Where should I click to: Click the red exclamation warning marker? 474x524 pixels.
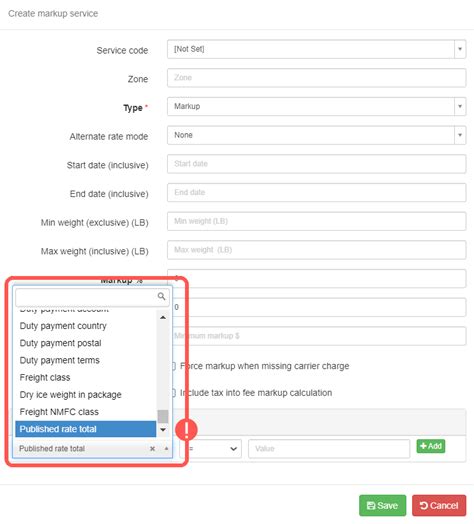[186, 429]
